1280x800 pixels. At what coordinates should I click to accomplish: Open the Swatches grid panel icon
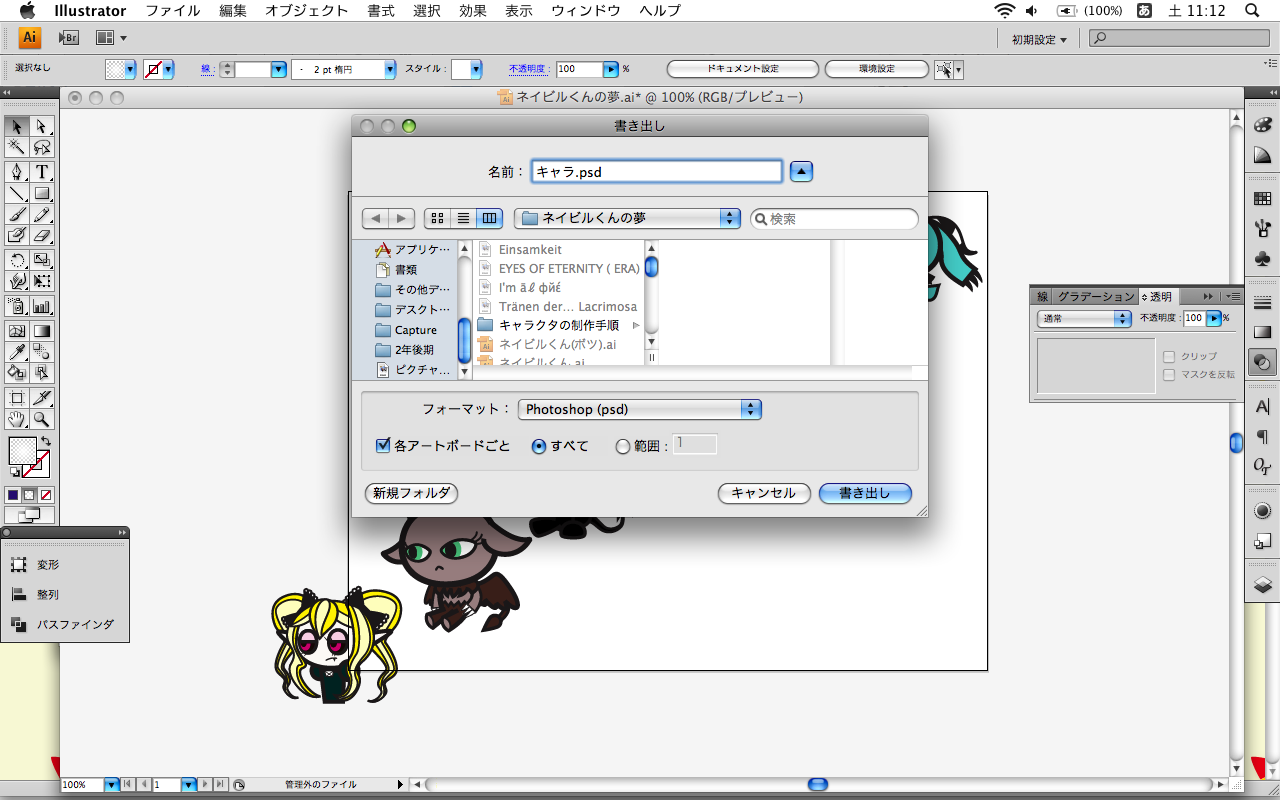click(x=1262, y=199)
